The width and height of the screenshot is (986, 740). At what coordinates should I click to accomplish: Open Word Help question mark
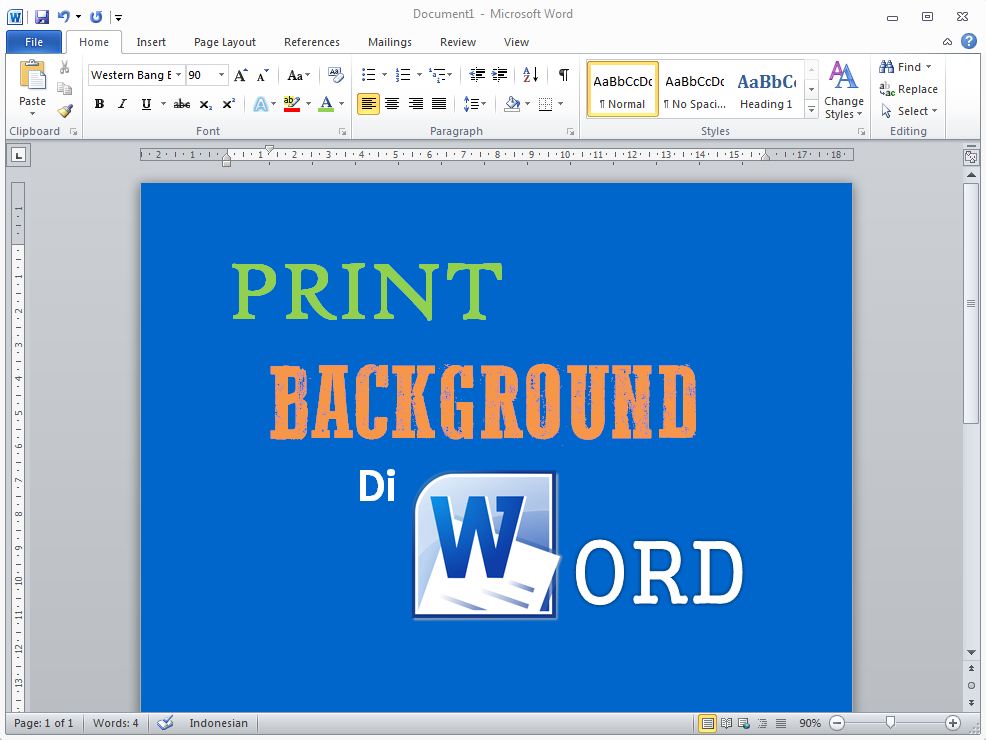(x=969, y=41)
